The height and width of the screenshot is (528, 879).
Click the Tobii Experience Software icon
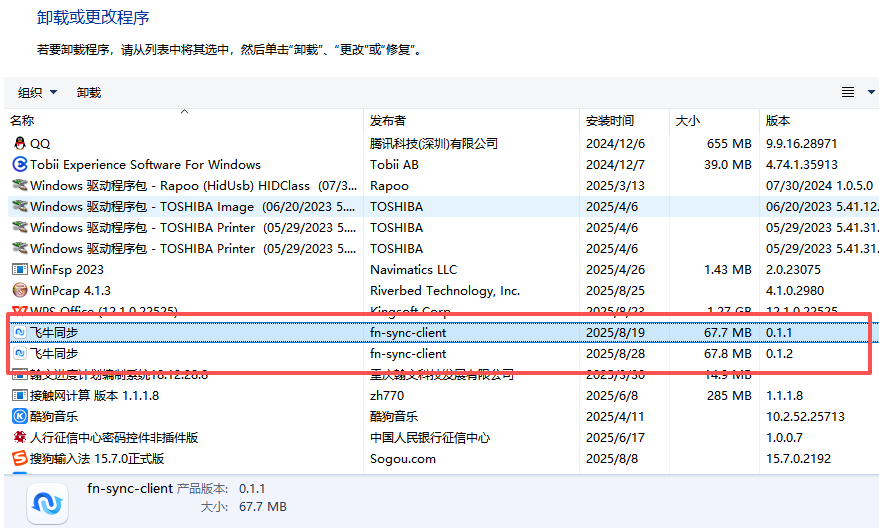click(20, 164)
